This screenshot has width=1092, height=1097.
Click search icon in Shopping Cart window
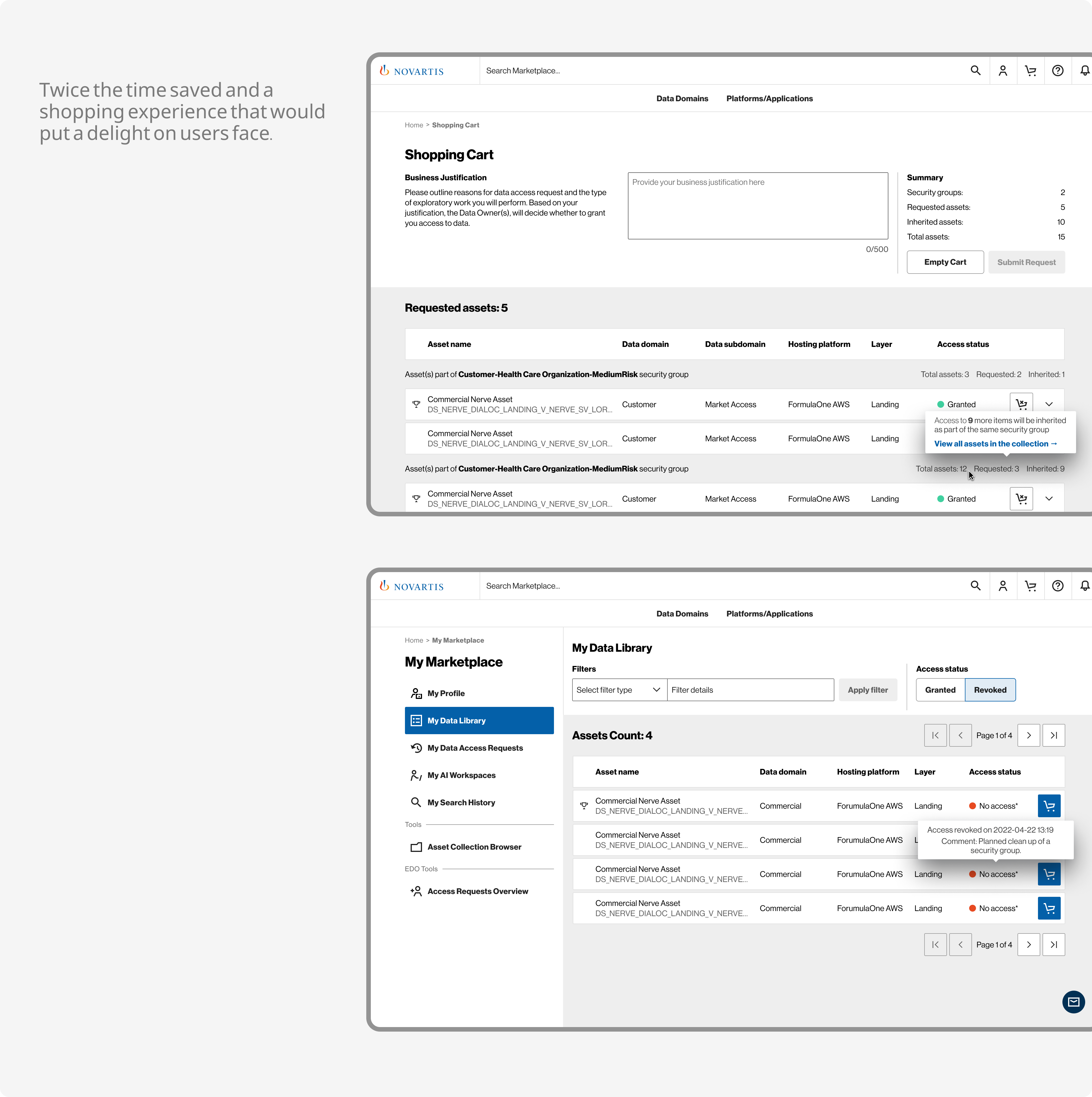click(x=975, y=71)
